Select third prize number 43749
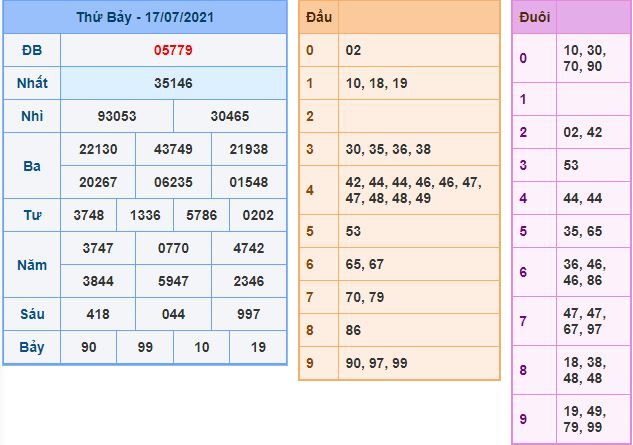 (x=173, y=149)
